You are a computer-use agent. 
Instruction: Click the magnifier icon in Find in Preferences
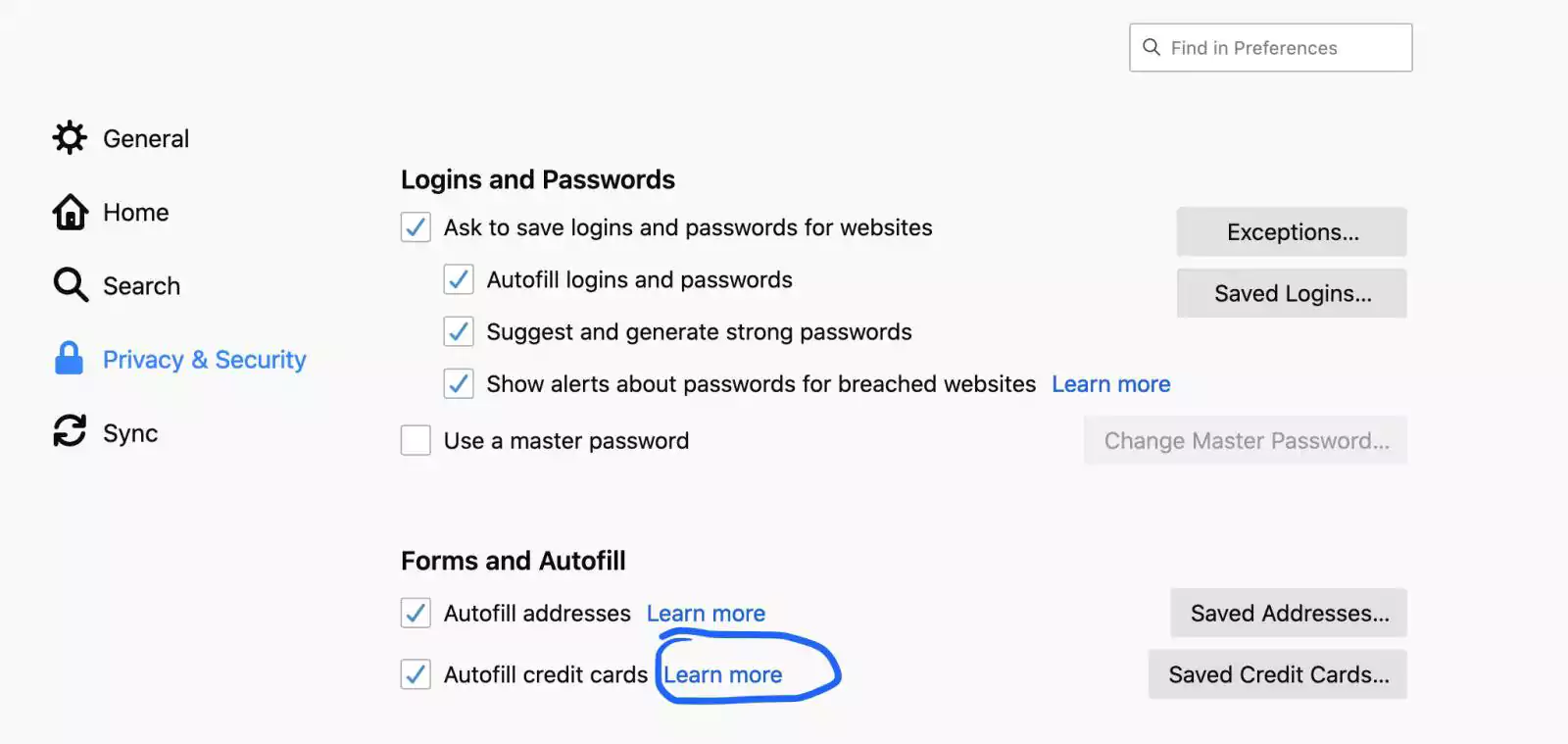(x=1151, y=47)
